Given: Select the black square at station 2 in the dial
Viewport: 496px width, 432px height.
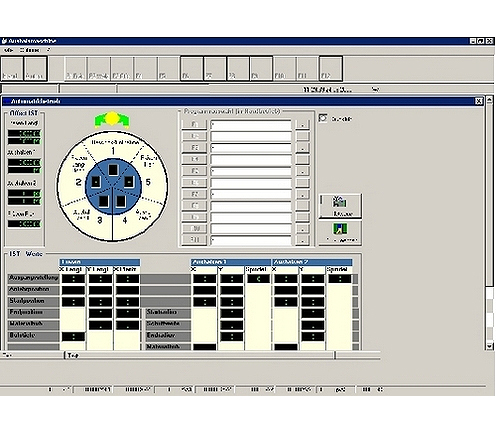Looking at the screenshot, I should pyautogui.click(x=96, y=182).
